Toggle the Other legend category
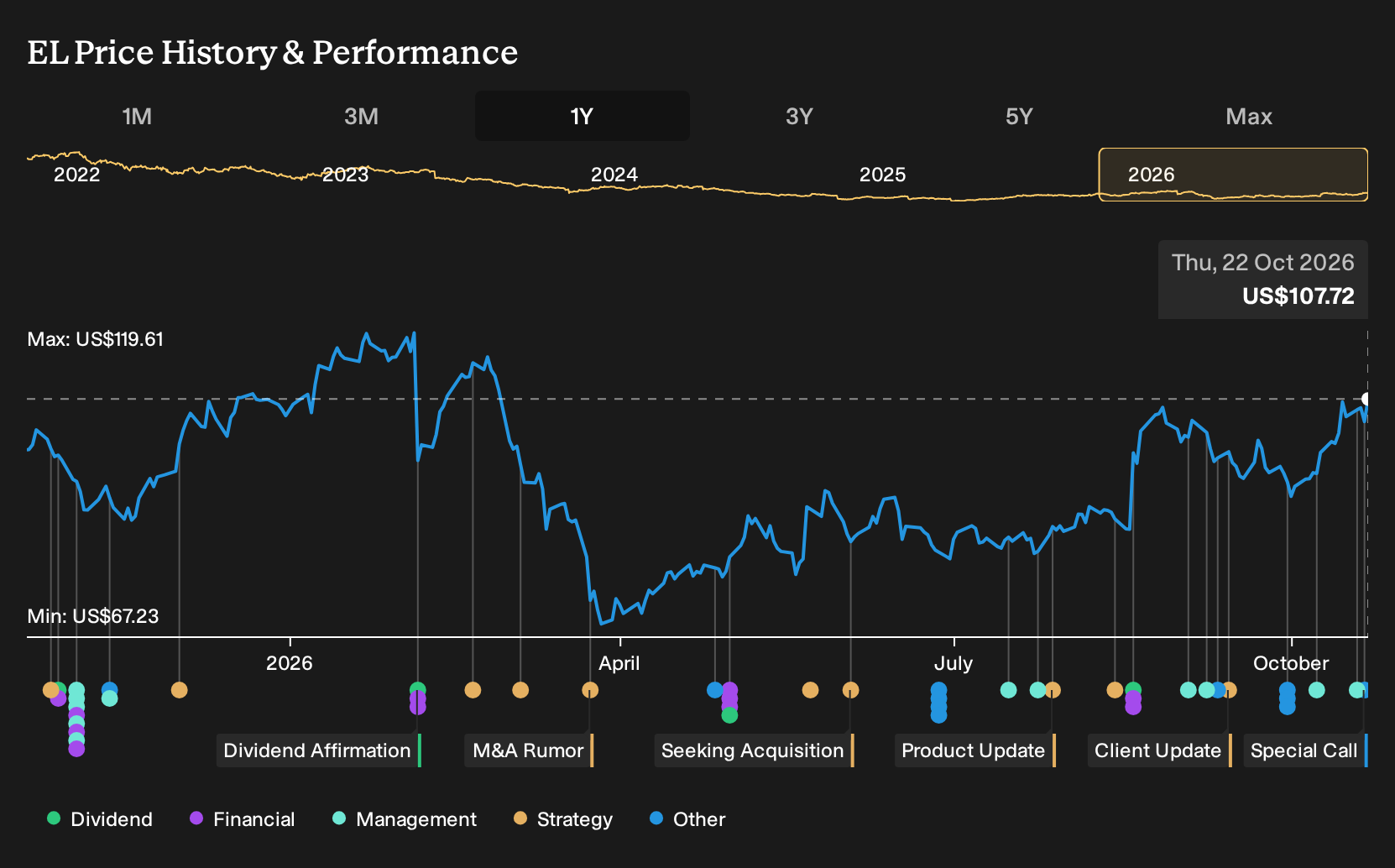Screen dimensions: 1395x868 687,819
